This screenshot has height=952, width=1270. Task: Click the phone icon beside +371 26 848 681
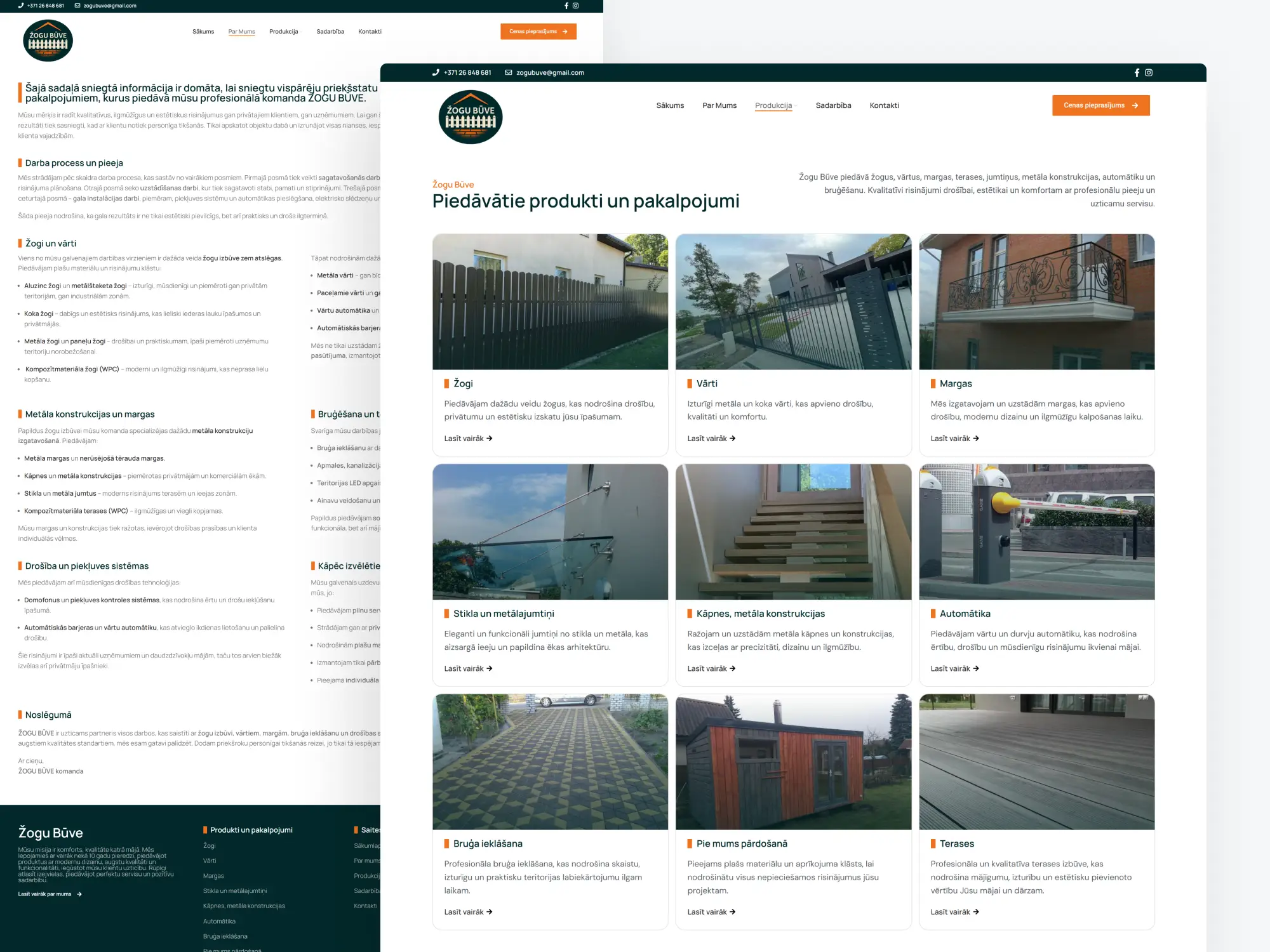(x=436, y=72)
